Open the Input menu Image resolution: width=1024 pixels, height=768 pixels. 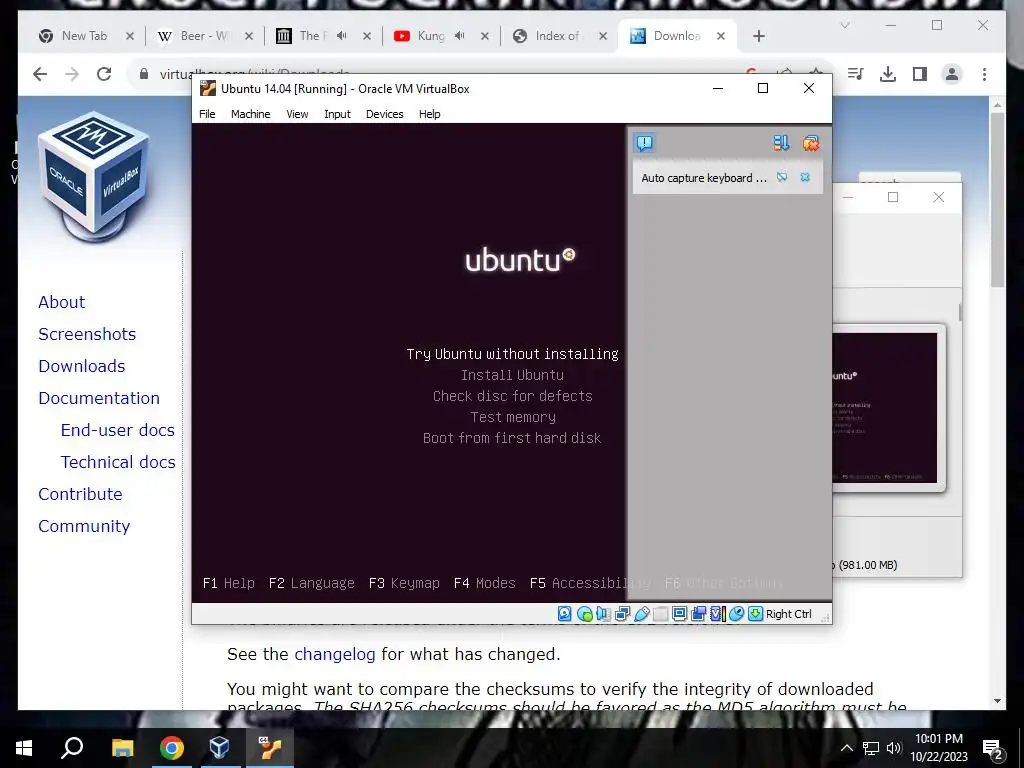click(x=337, y=114)
